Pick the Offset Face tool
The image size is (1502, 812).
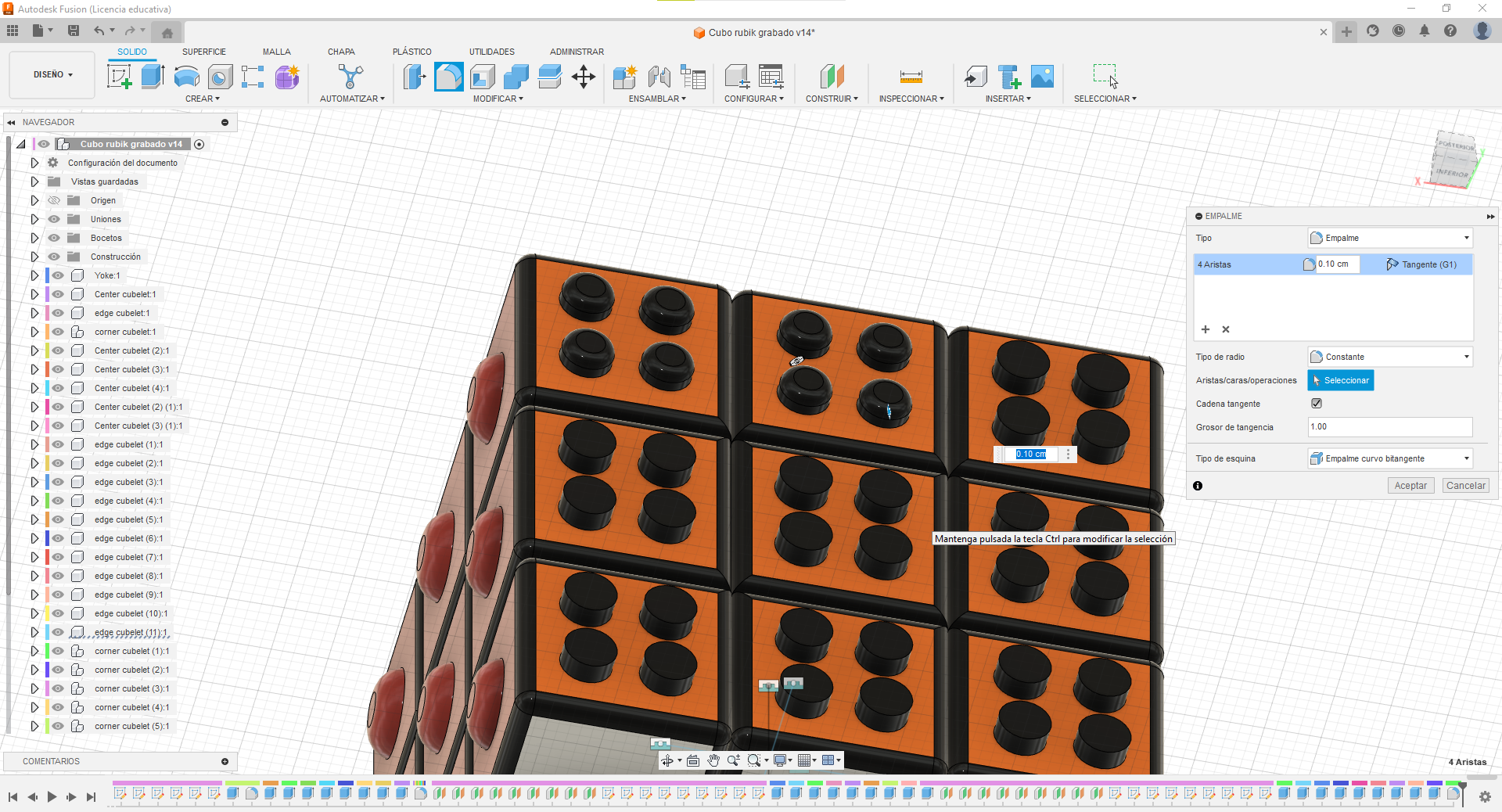[x=550, y=77]
